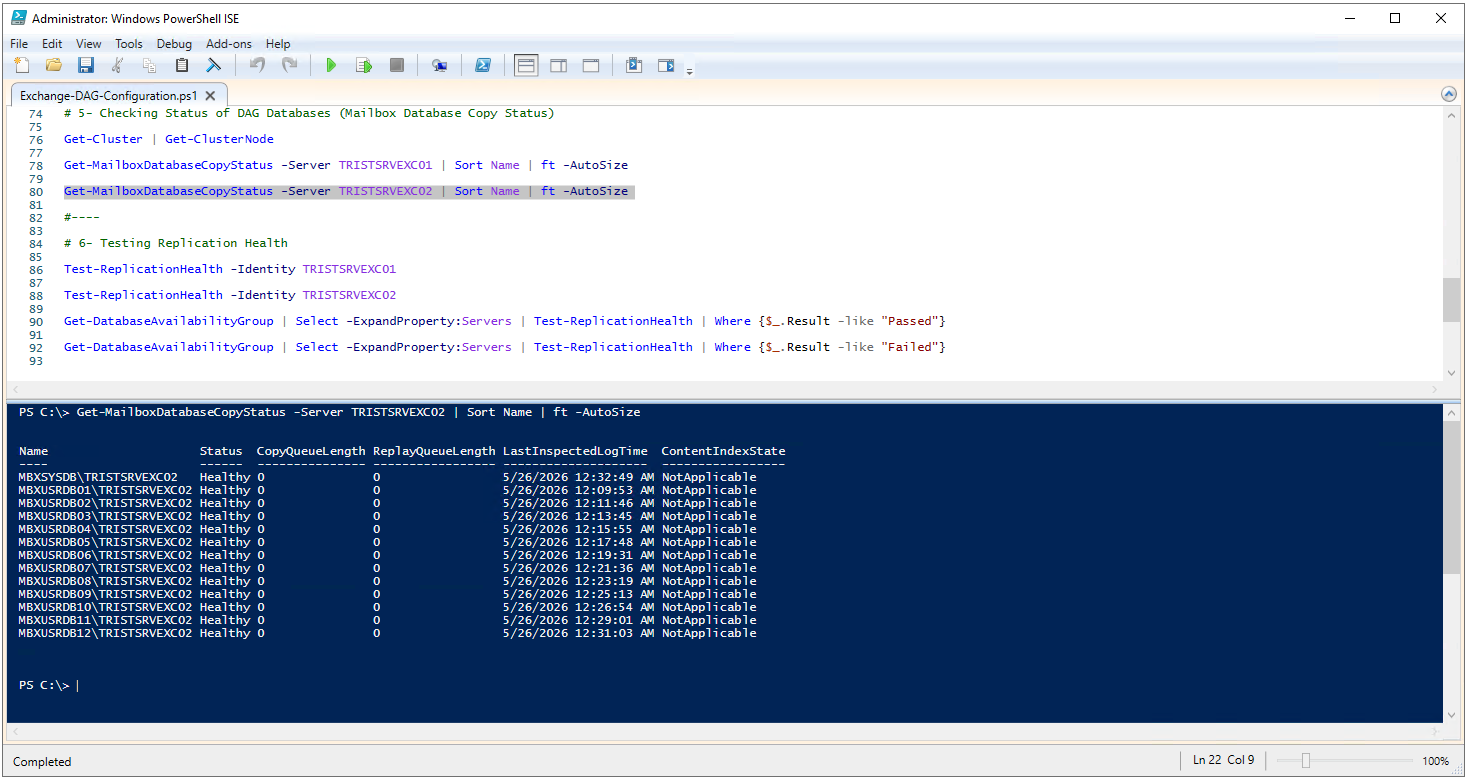The height and width of the screenshot is (778, 1466).
Task: Open the Tools menu
Action: [x=129, y=44]
